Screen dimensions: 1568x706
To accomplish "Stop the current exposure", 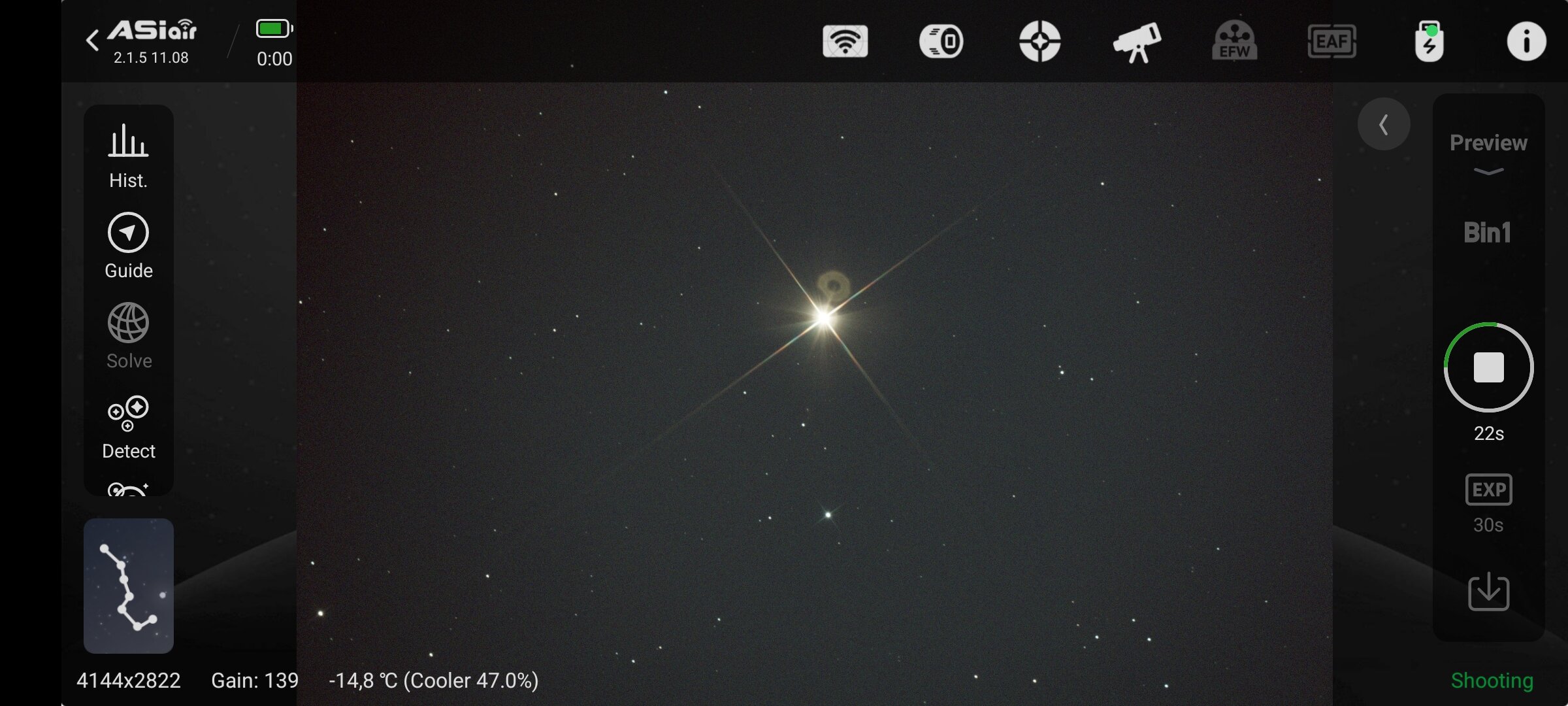I will (x=1488, y=367).
